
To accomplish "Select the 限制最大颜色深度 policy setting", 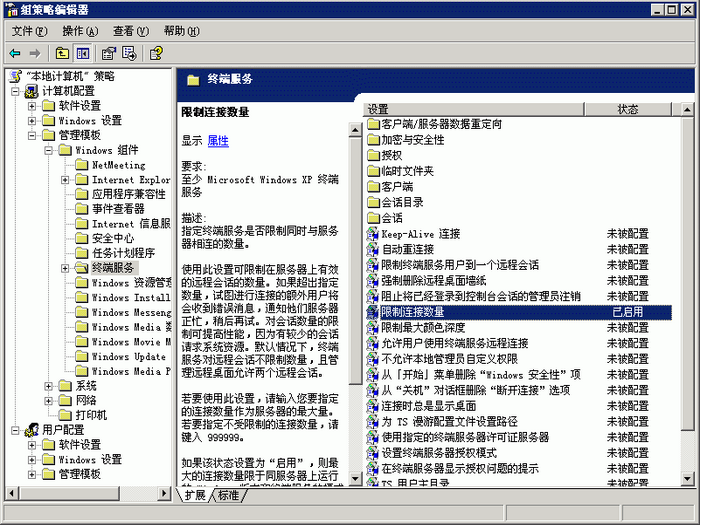I will tap(423, 328).
